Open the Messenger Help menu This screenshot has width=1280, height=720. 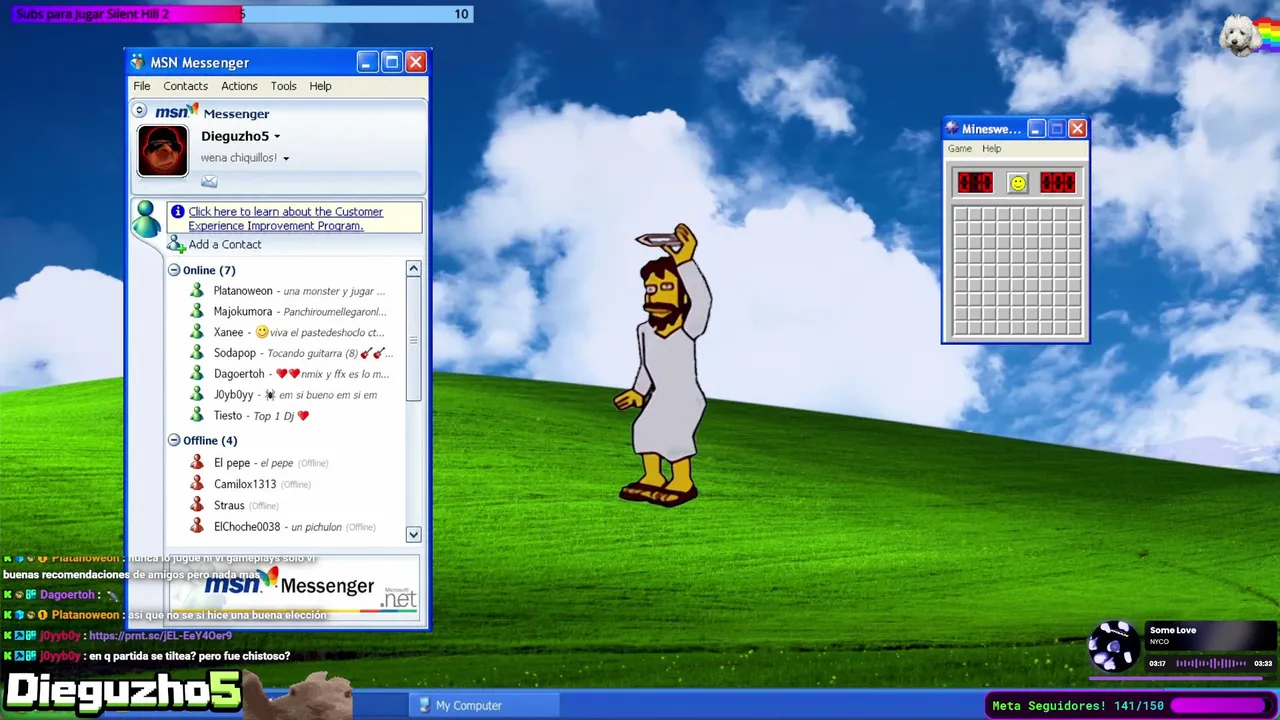coord(320,86)
